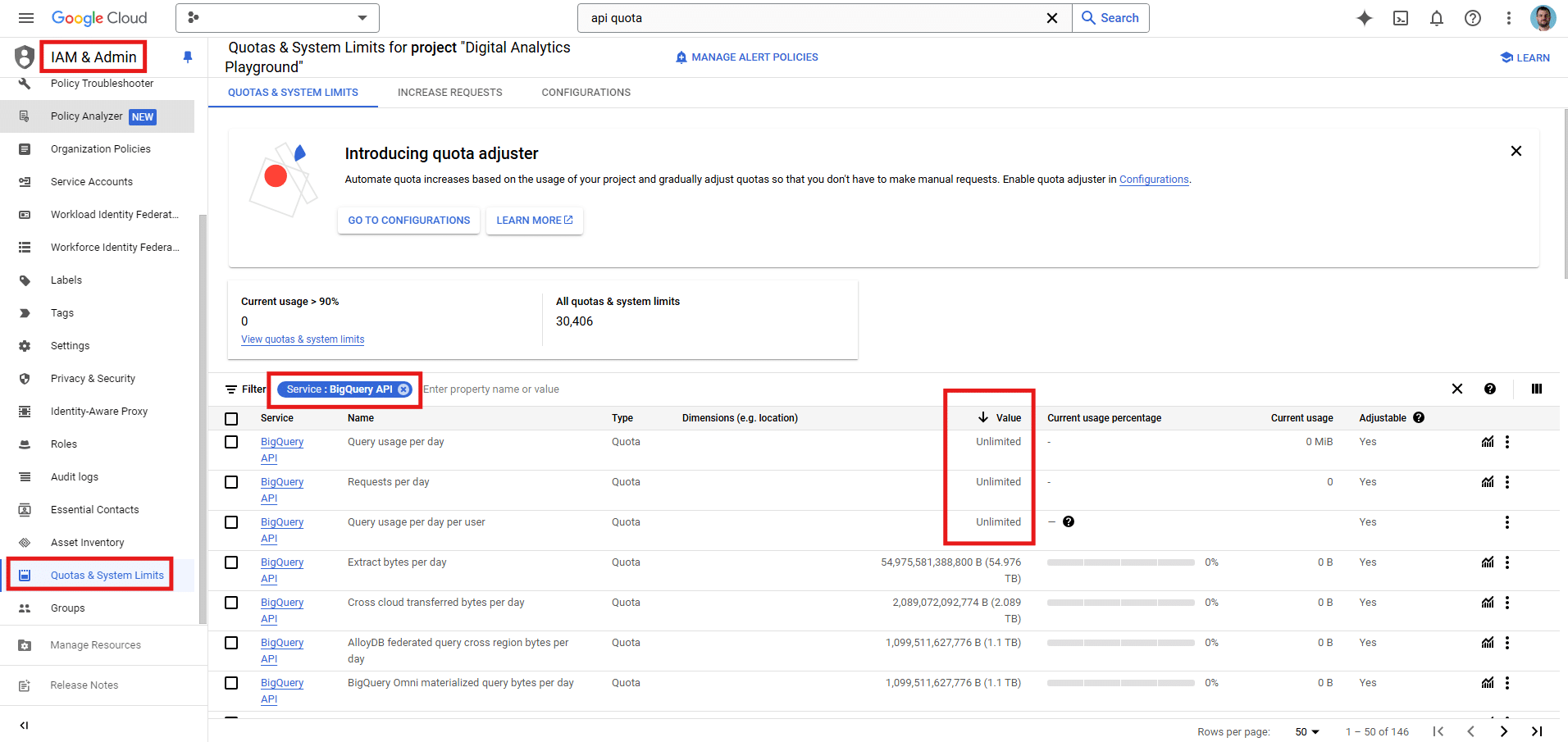
Task: Click the Go To Configurations button
Action: (408, 221)
